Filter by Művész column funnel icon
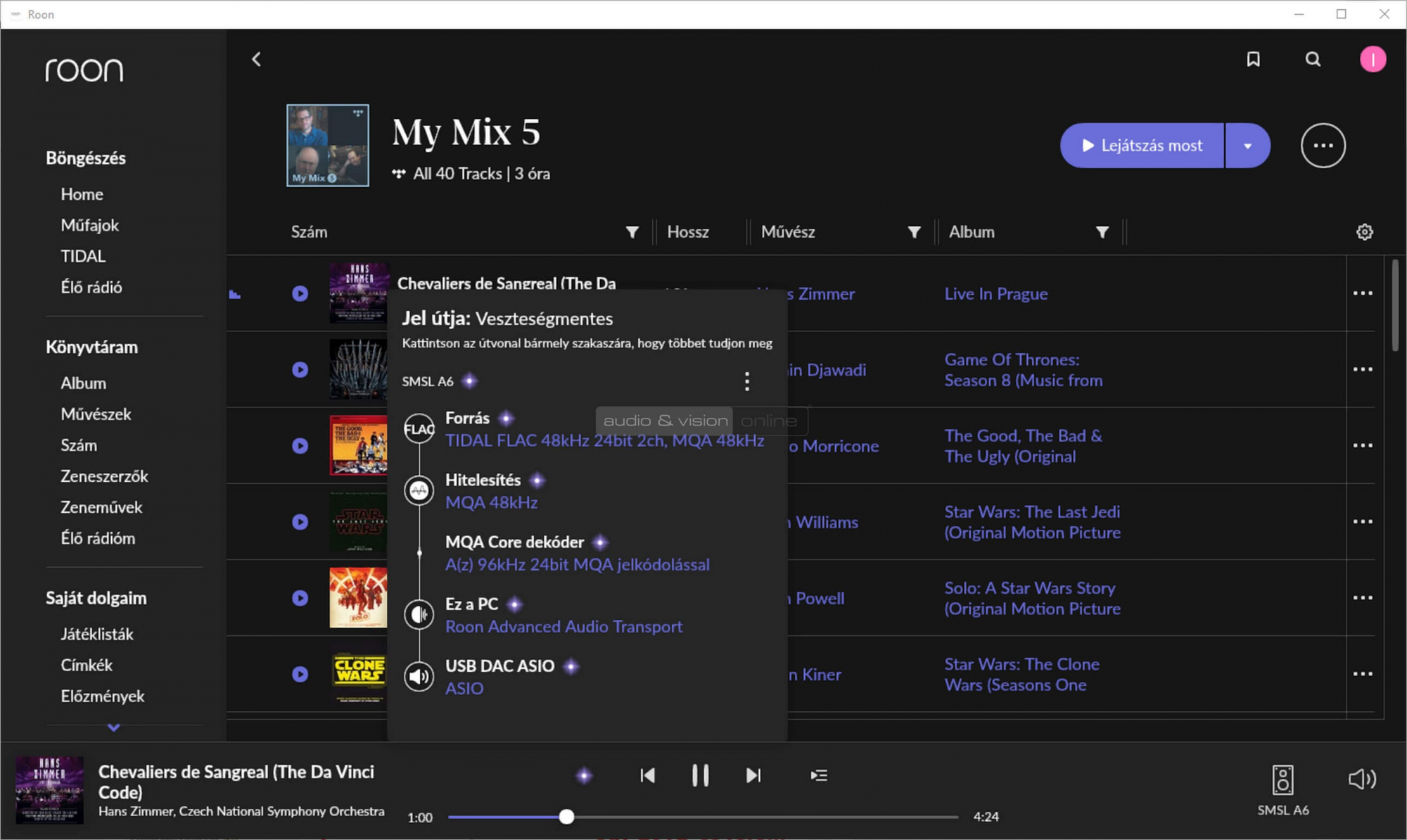This screenshot has width=1407, height=840. coord(914,232)
